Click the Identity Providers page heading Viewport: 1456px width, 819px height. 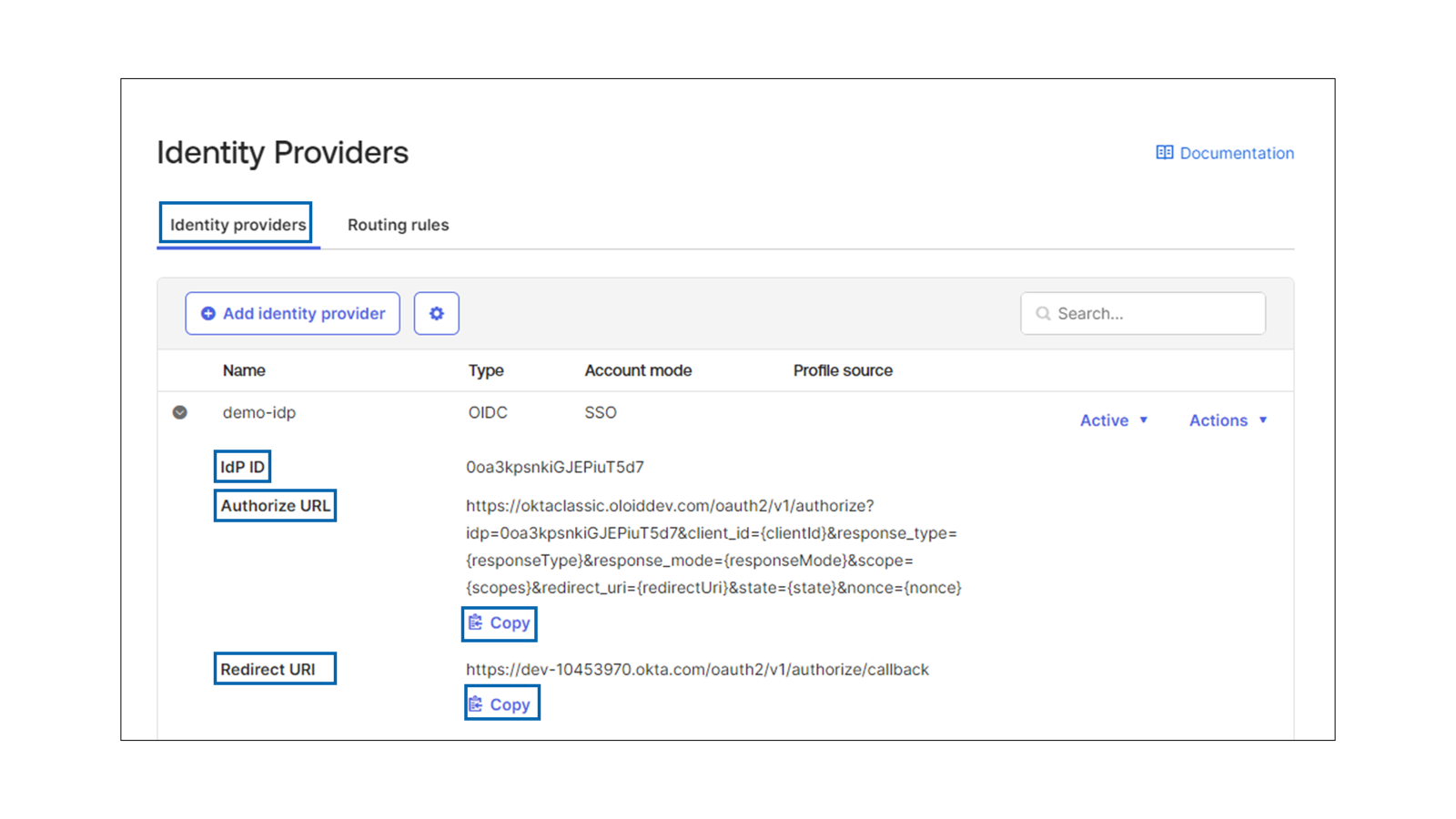283,153
